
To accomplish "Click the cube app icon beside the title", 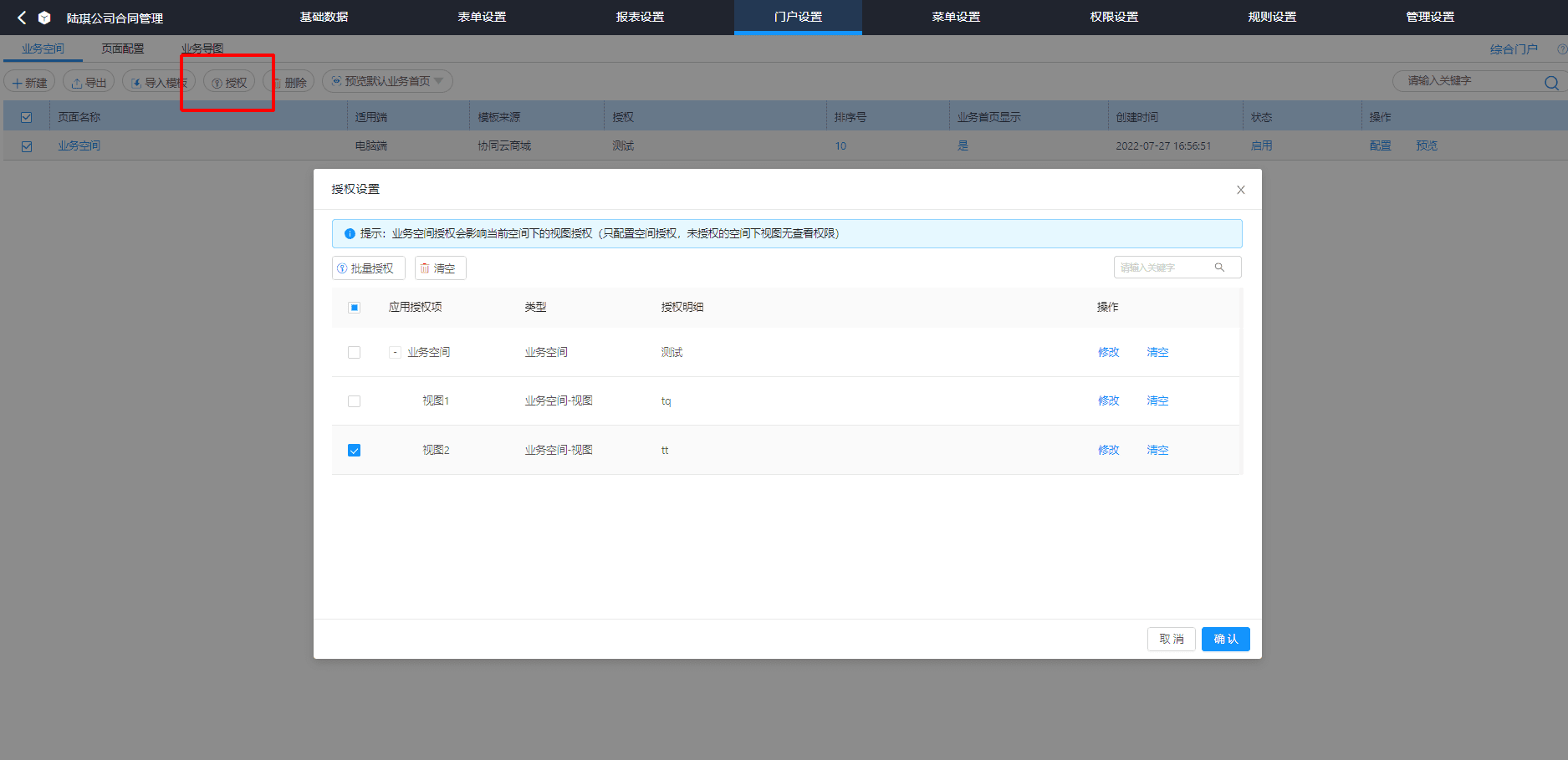I will (x=45, y=18).
